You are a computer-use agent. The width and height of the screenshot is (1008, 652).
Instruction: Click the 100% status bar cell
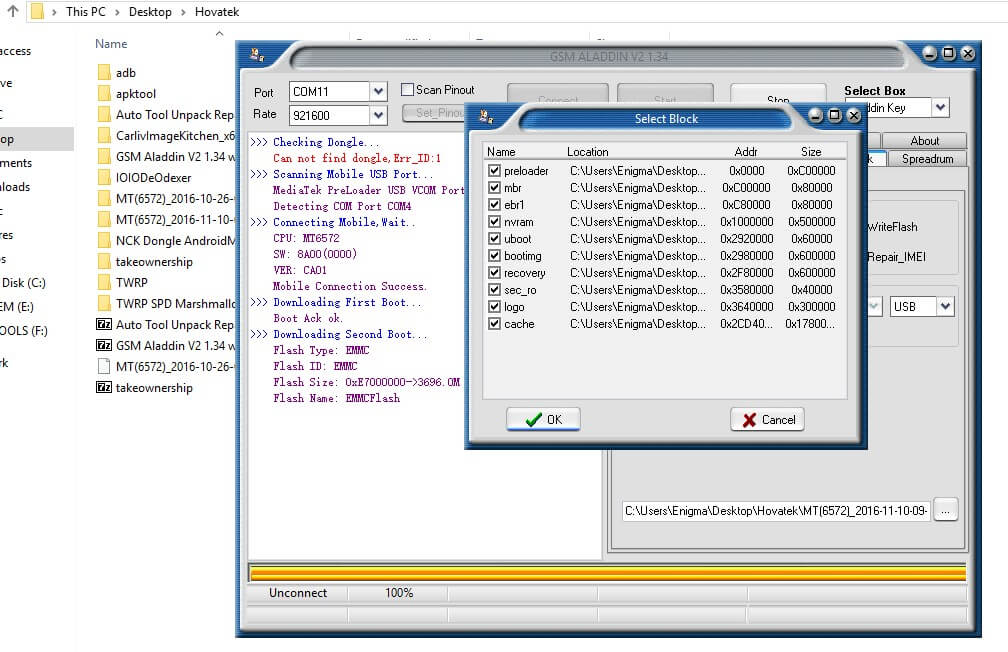click(399, 593)
